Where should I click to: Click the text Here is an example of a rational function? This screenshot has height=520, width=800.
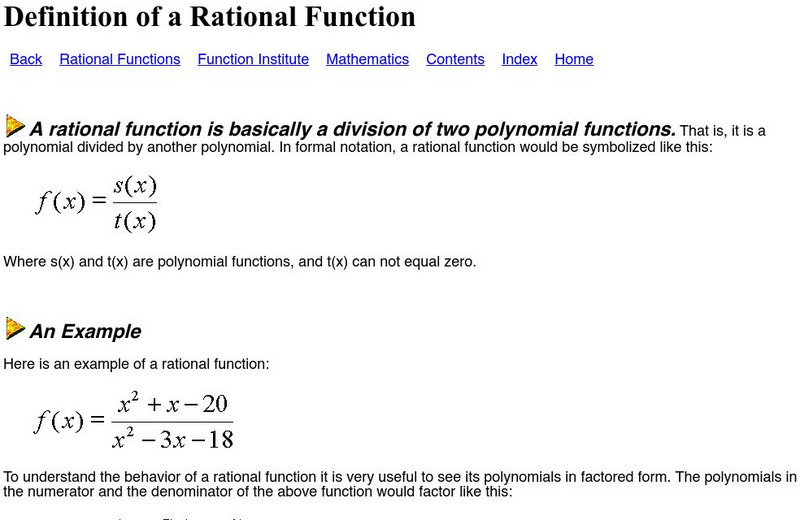pyautogui.click(x=136, y=364)
